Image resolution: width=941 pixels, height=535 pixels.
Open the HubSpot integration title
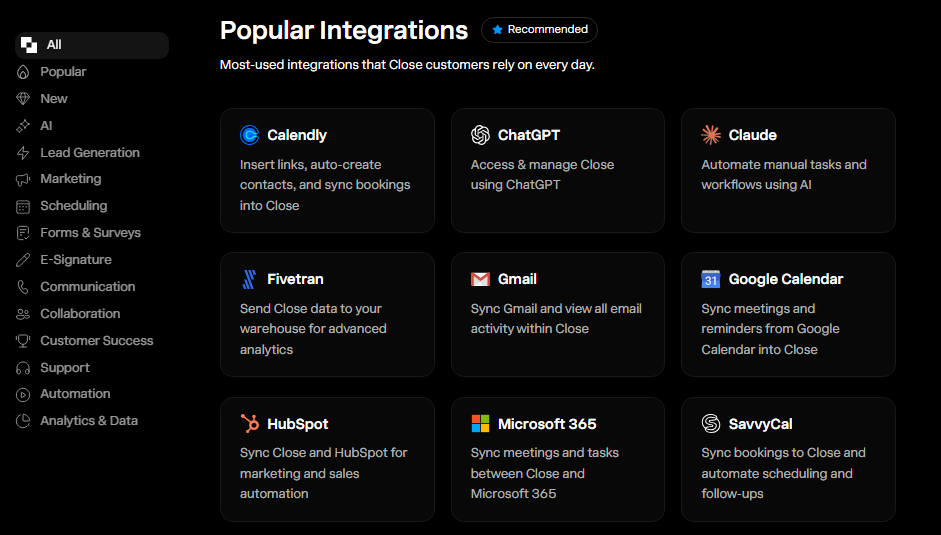tap(298, 424)
